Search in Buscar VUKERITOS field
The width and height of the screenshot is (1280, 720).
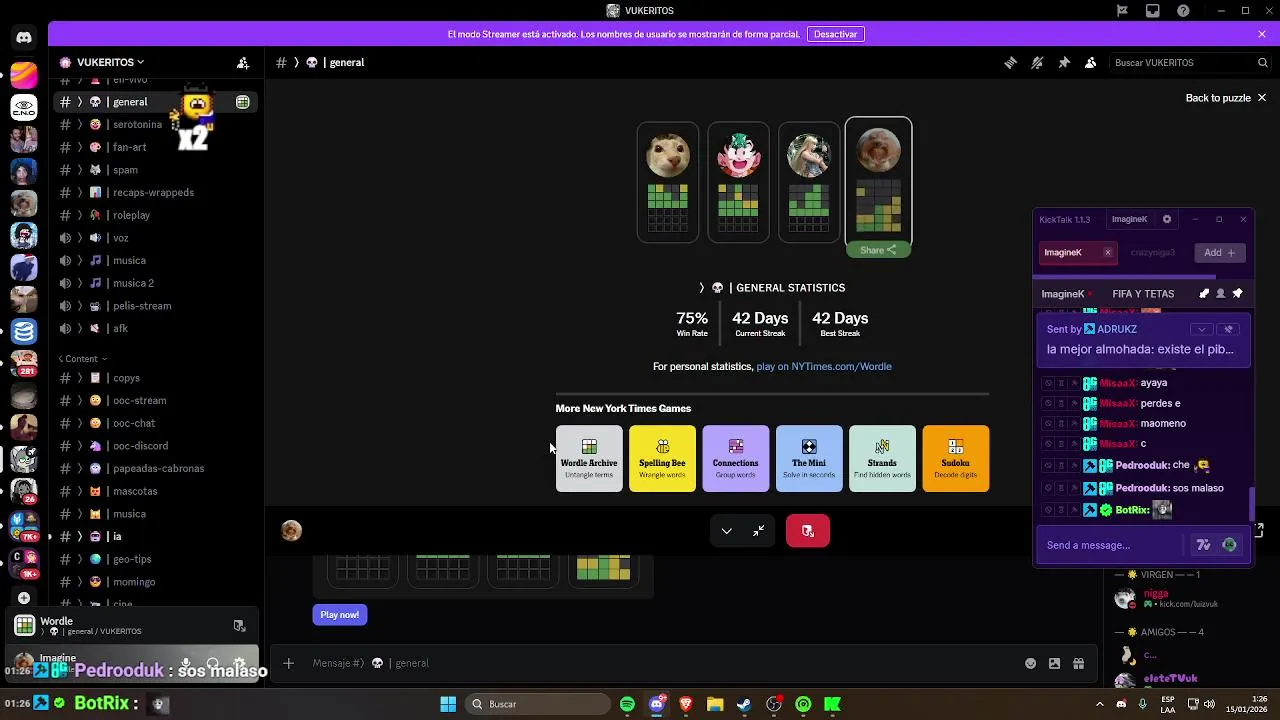point(1190,62)
